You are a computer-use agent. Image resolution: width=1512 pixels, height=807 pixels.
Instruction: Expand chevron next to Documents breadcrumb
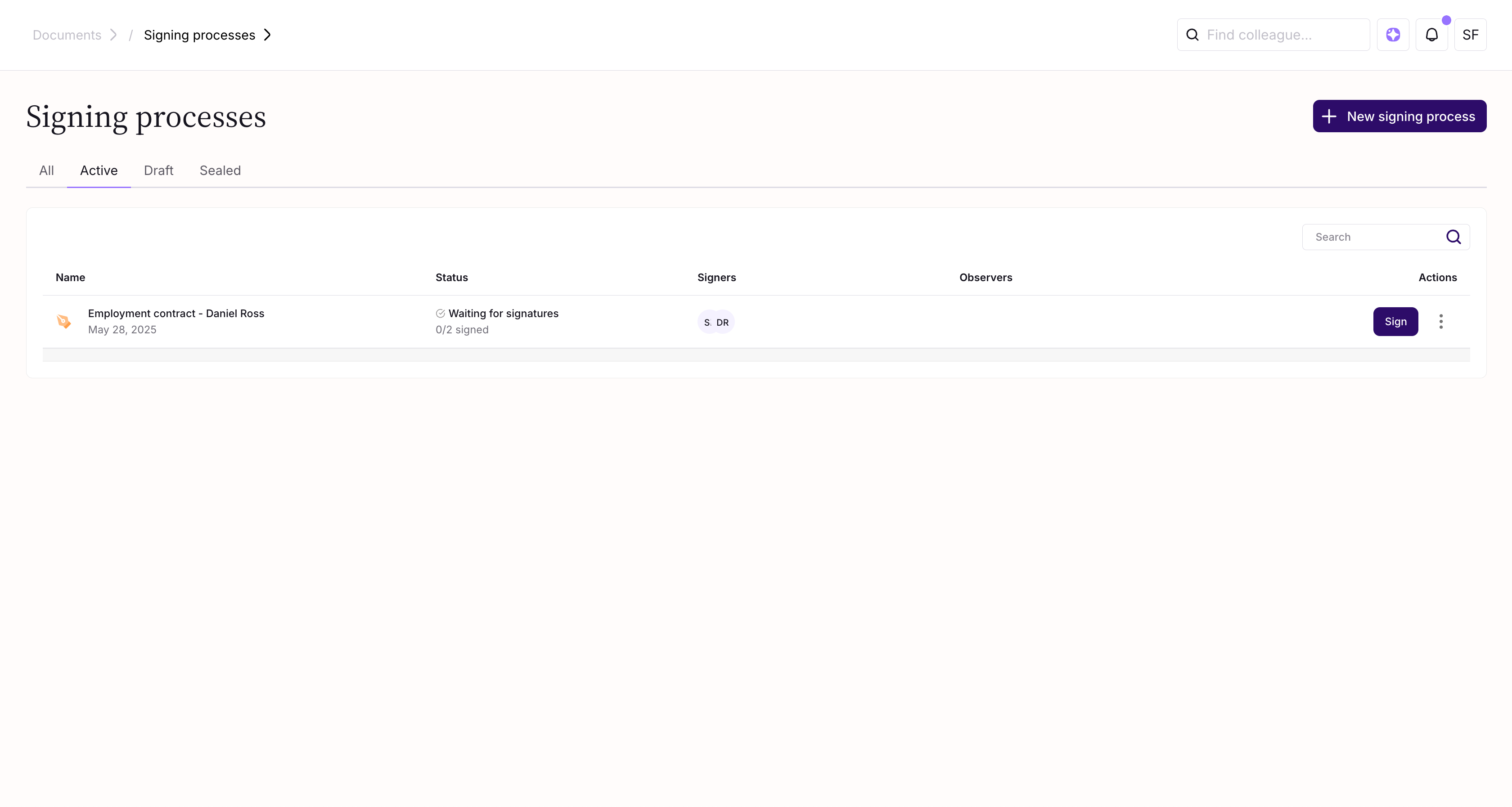[x=114, y=35]
